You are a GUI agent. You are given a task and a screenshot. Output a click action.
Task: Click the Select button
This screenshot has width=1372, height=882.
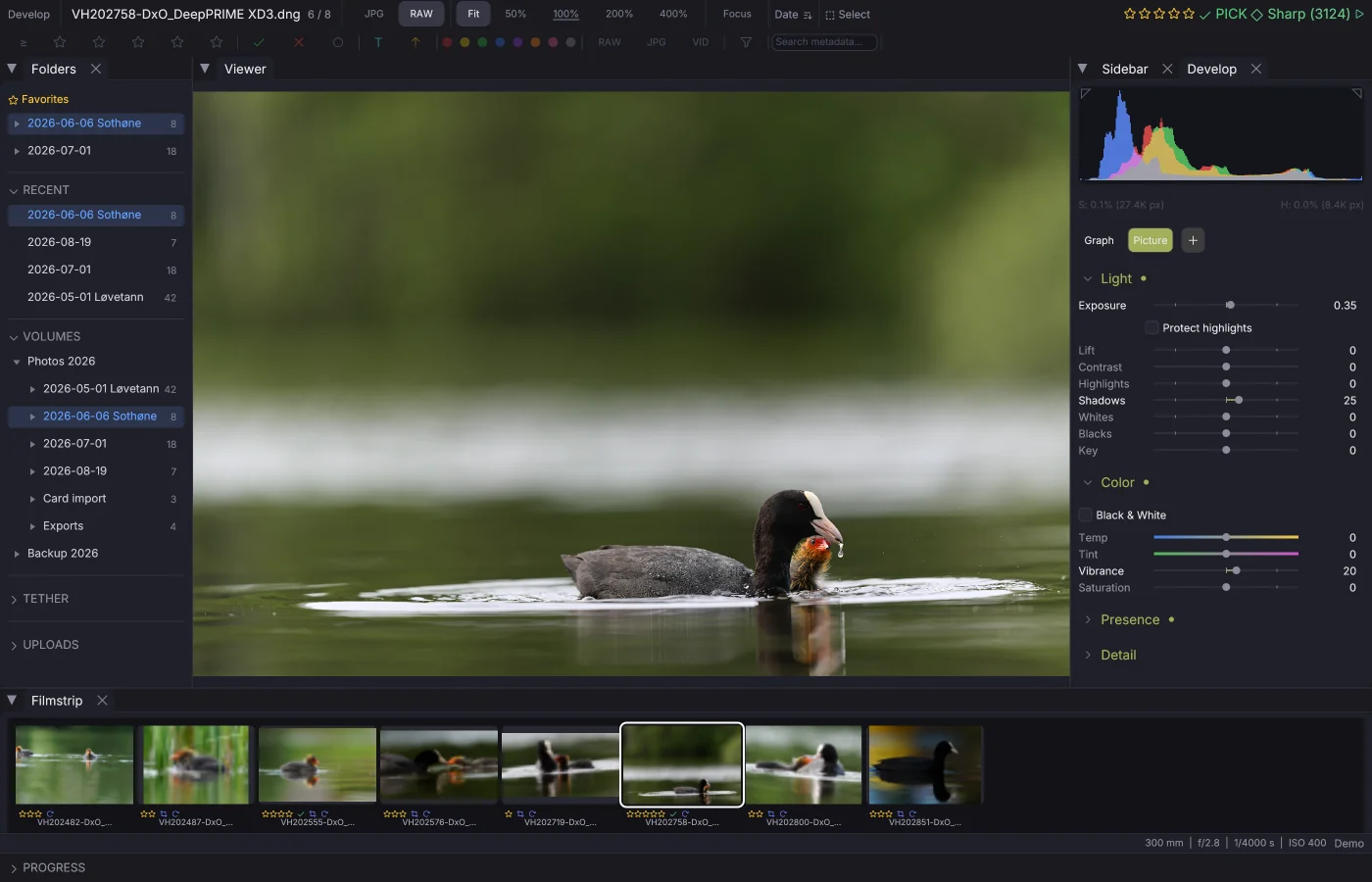point(848,15)
